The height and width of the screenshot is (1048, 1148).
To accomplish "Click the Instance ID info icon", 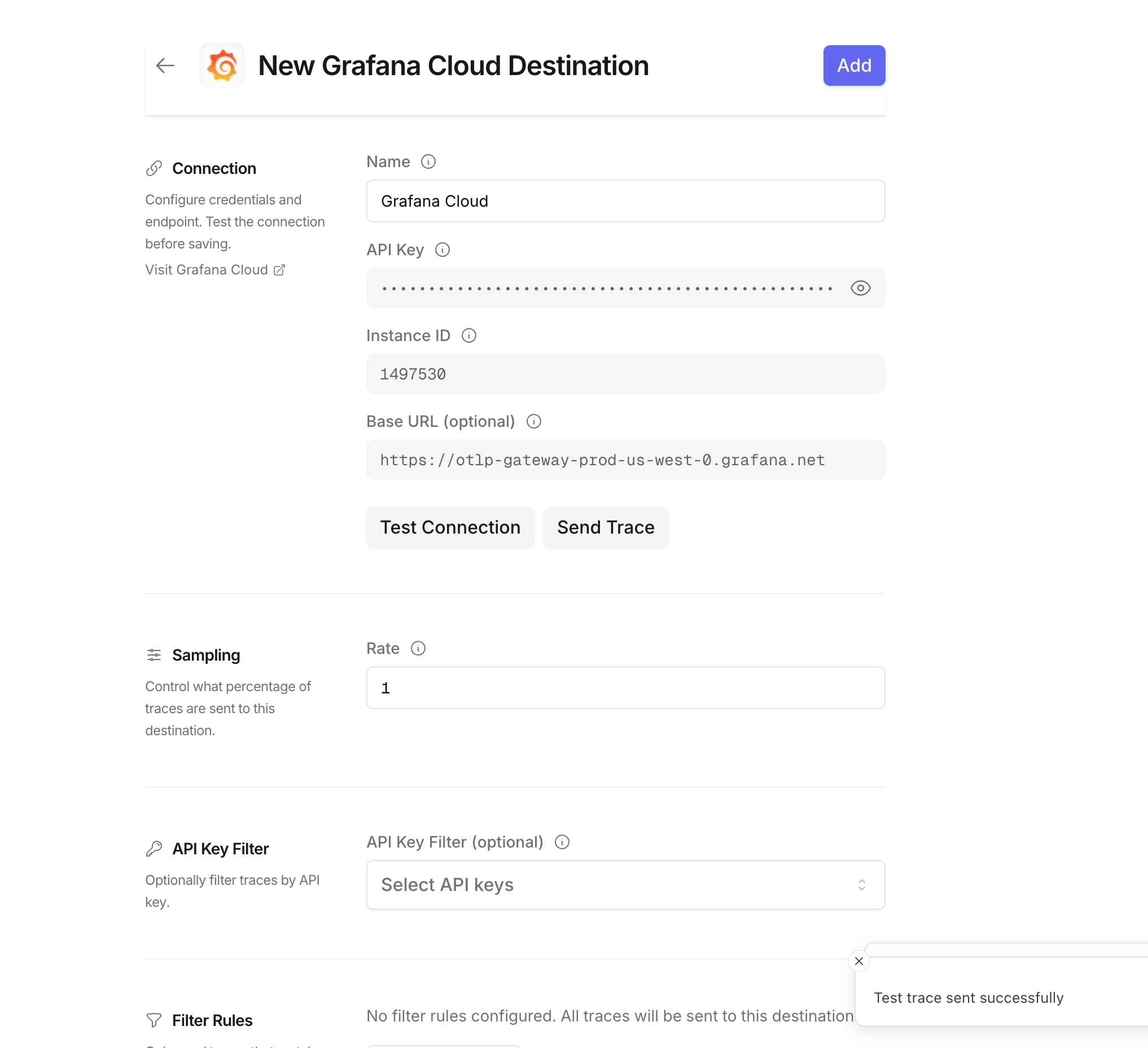I will [468, 335].
